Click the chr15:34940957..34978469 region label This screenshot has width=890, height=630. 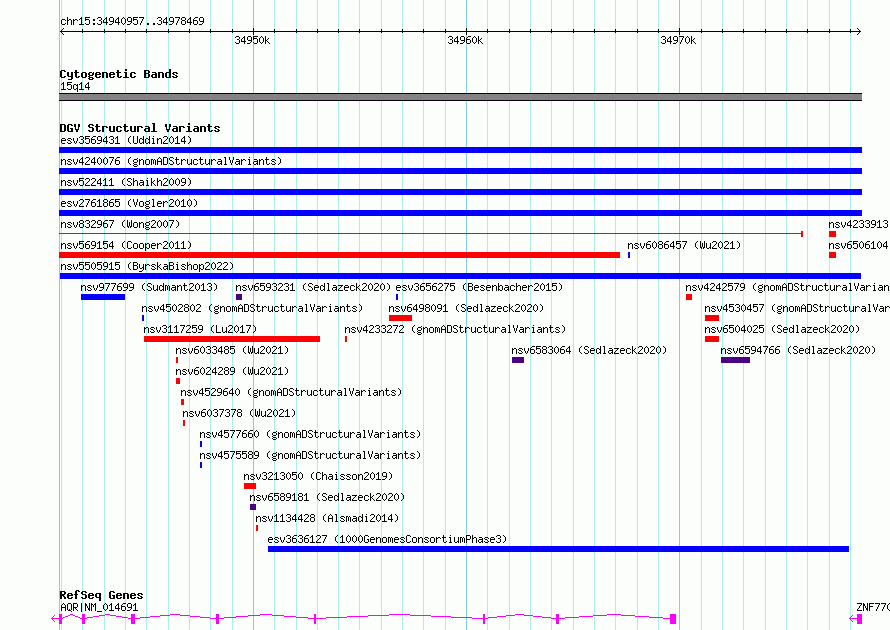(x=132, y=22)
